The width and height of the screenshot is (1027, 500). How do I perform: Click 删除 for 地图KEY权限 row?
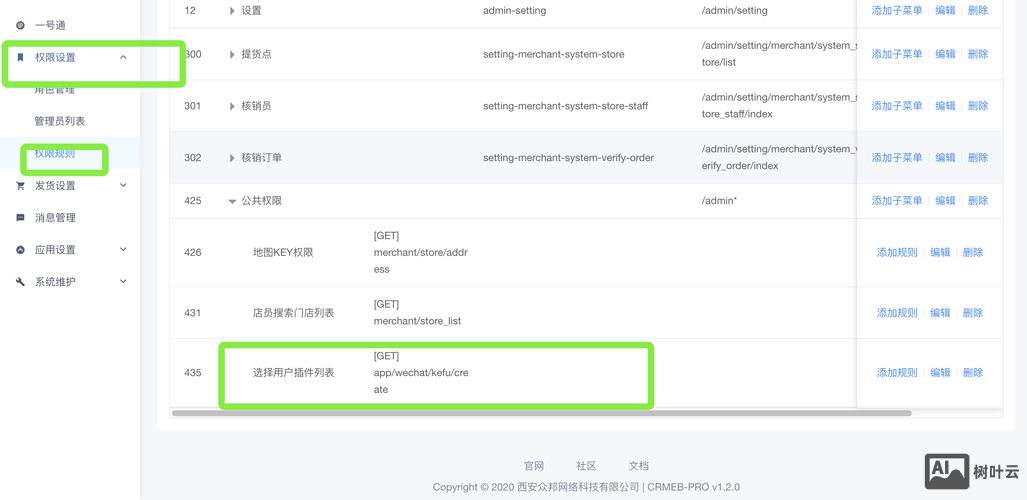click(x=973, y=252)
